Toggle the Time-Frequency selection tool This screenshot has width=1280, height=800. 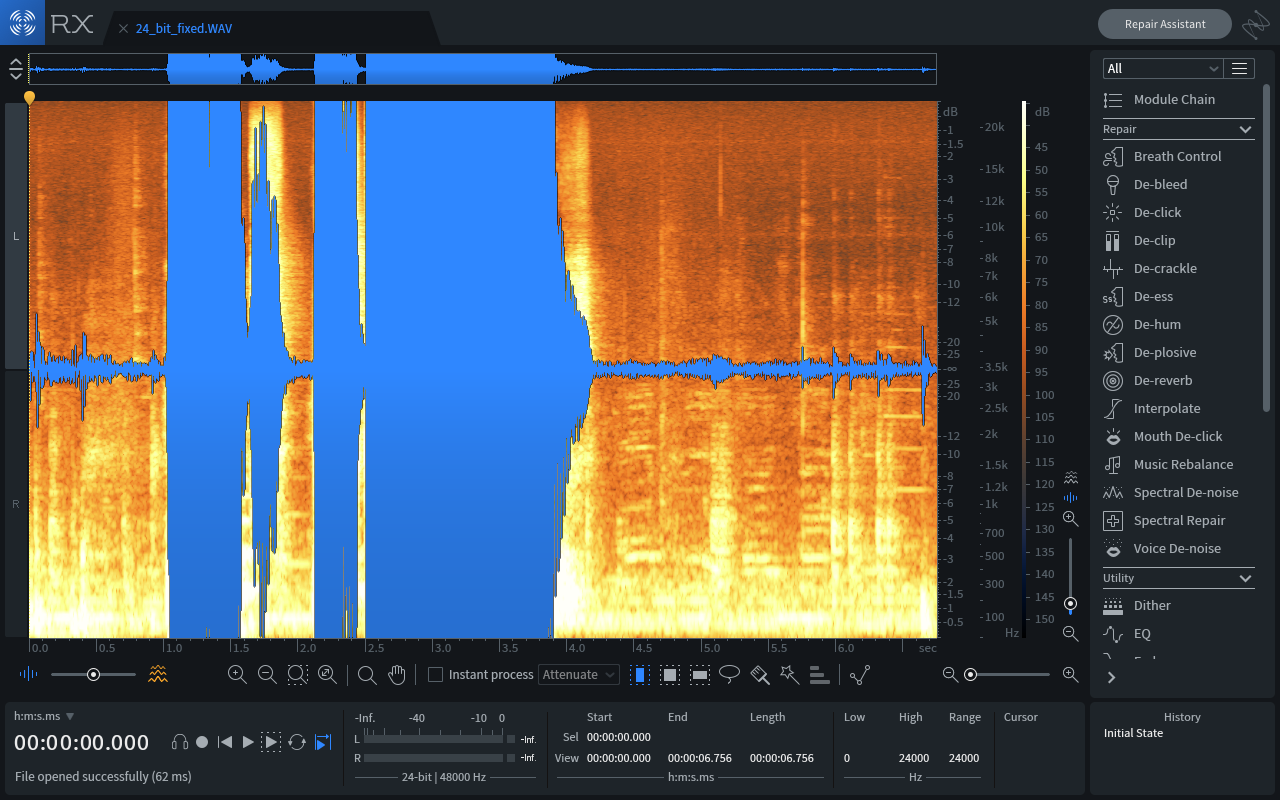tap(670, 675)
